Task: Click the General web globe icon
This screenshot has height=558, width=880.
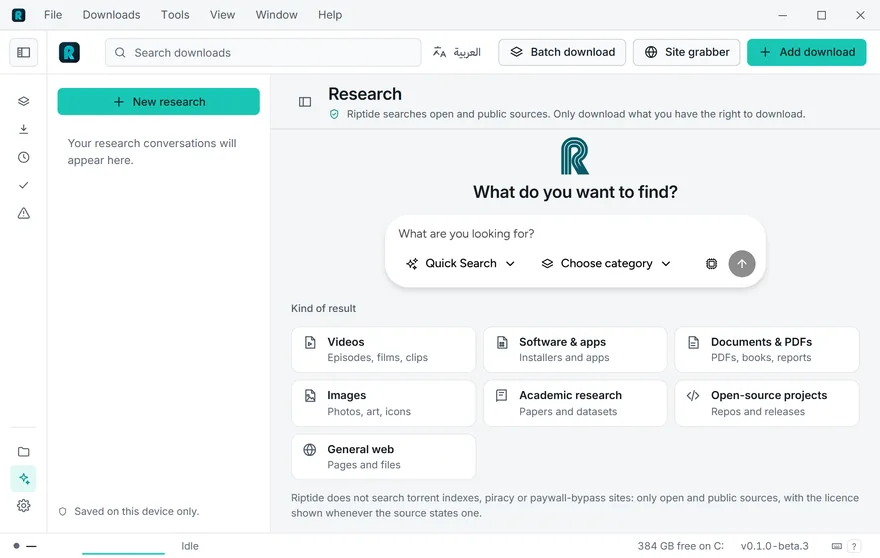Action: tap(310, 450)
